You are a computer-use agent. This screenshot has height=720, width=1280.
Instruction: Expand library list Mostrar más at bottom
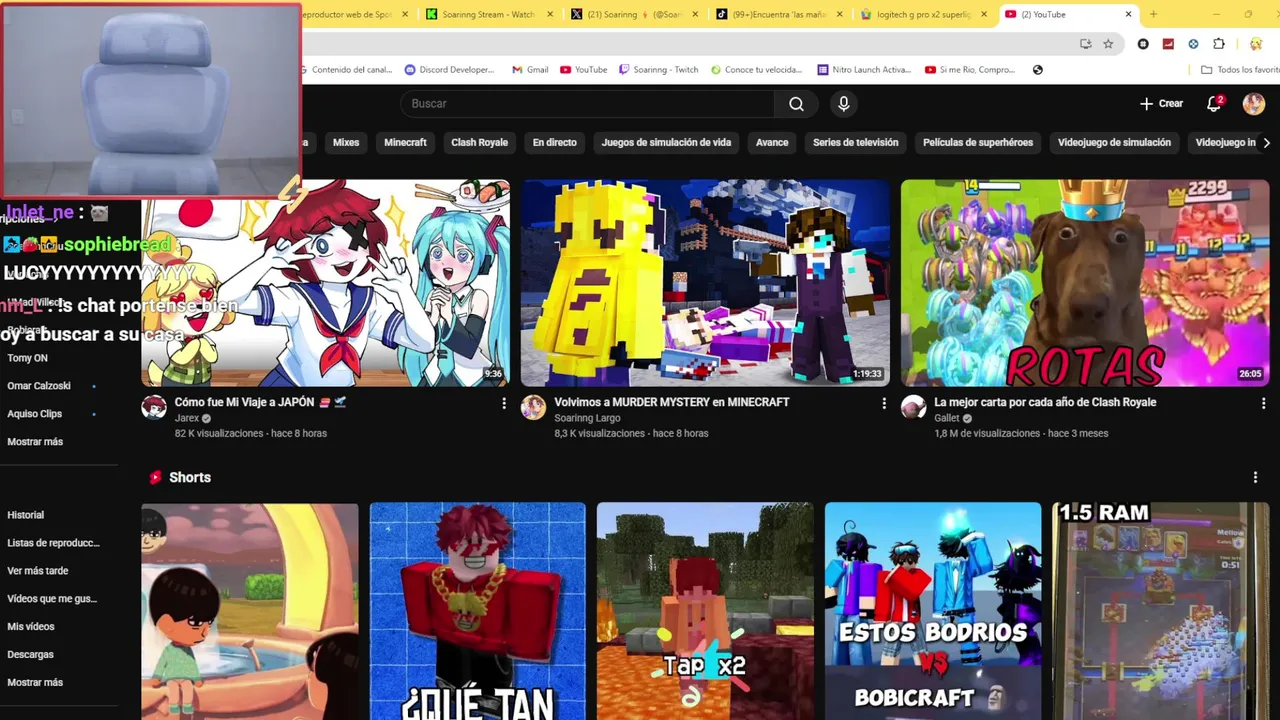click(35, 682)
